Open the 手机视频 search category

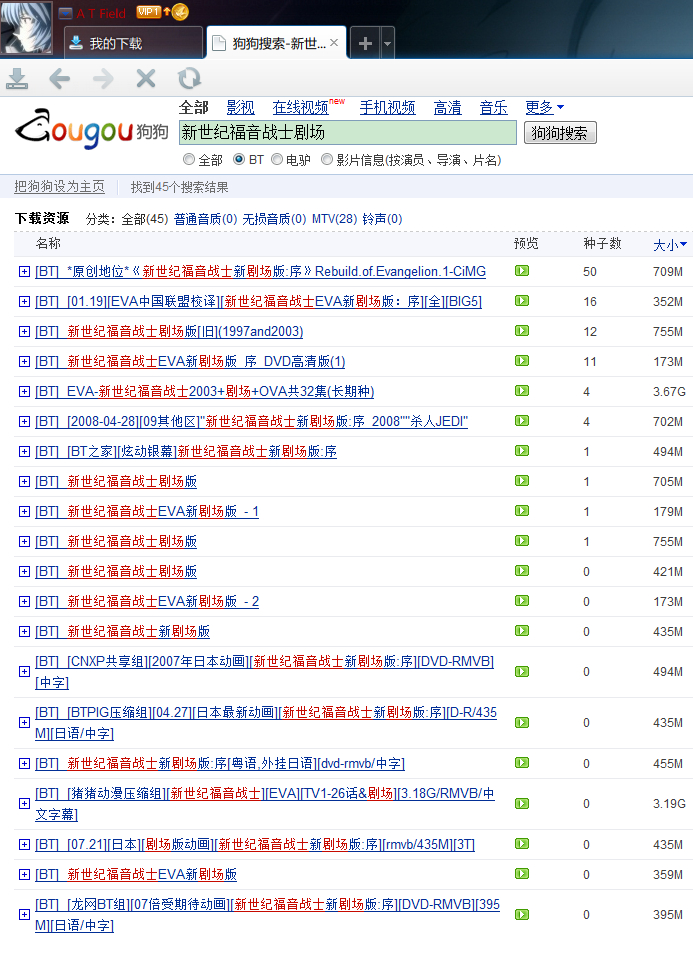pos(388,108)
